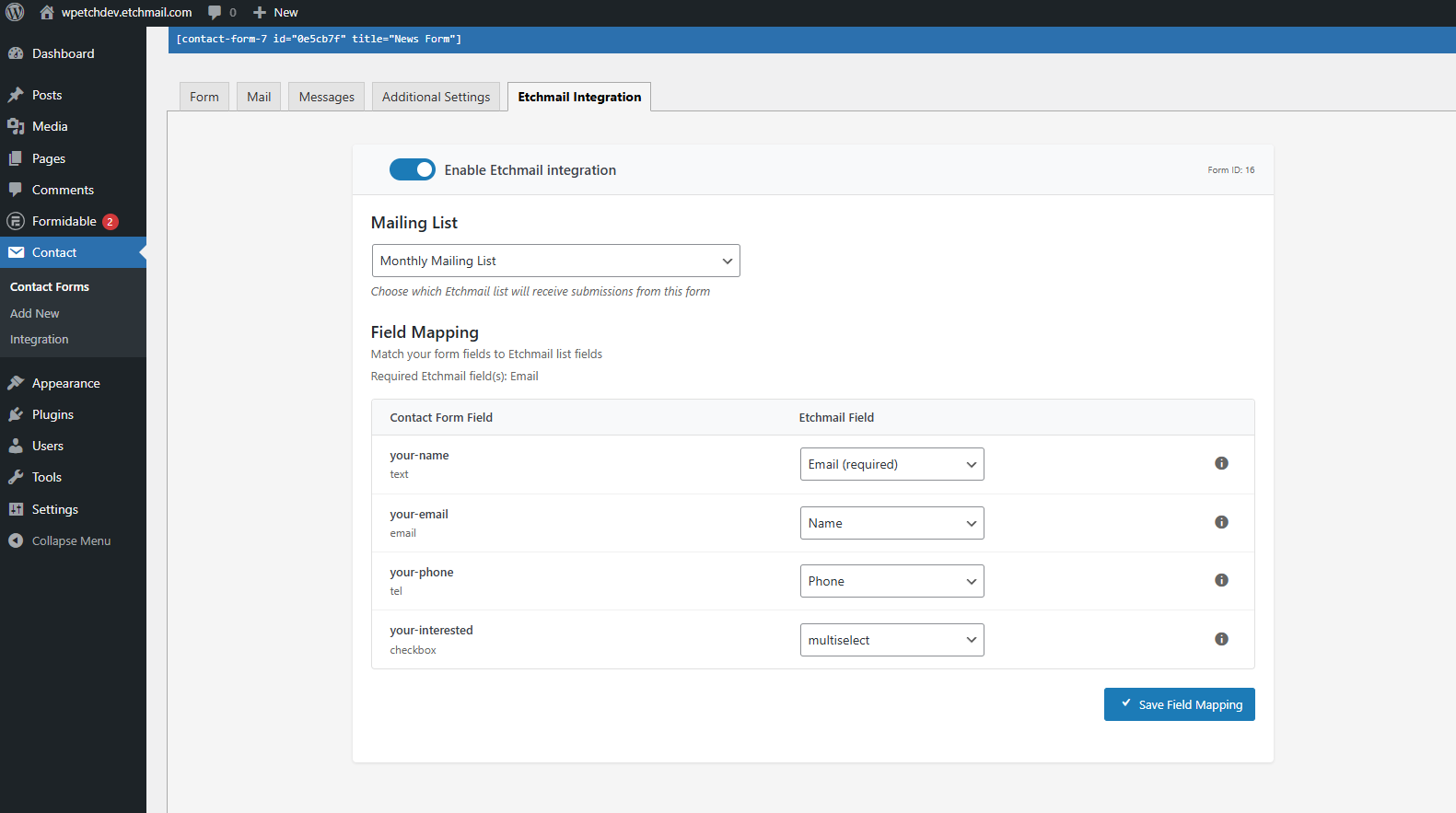
Task: Click the Dashboard gauge icon
Action: pos(16,53)
